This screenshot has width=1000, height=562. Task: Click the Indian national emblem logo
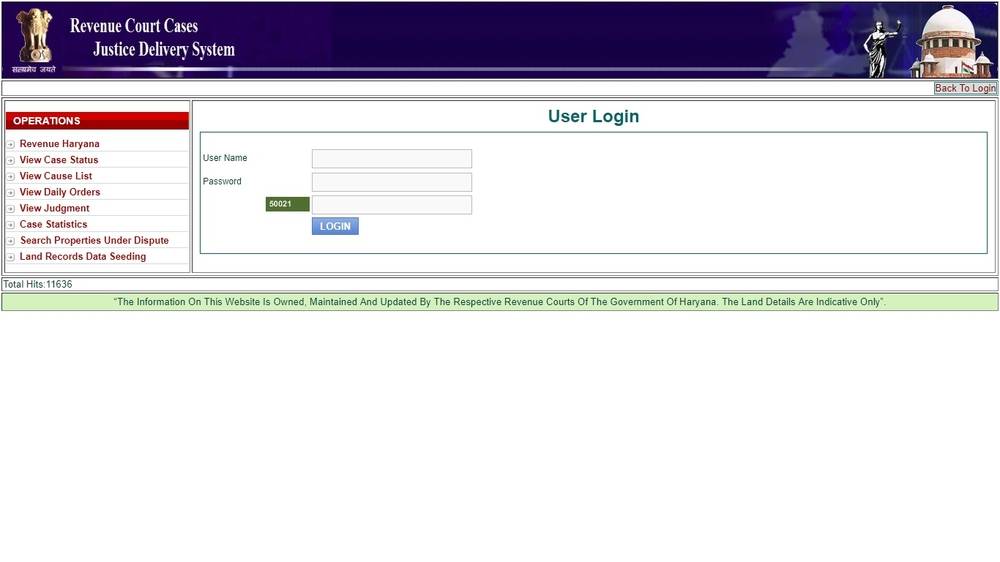point(34,38)
